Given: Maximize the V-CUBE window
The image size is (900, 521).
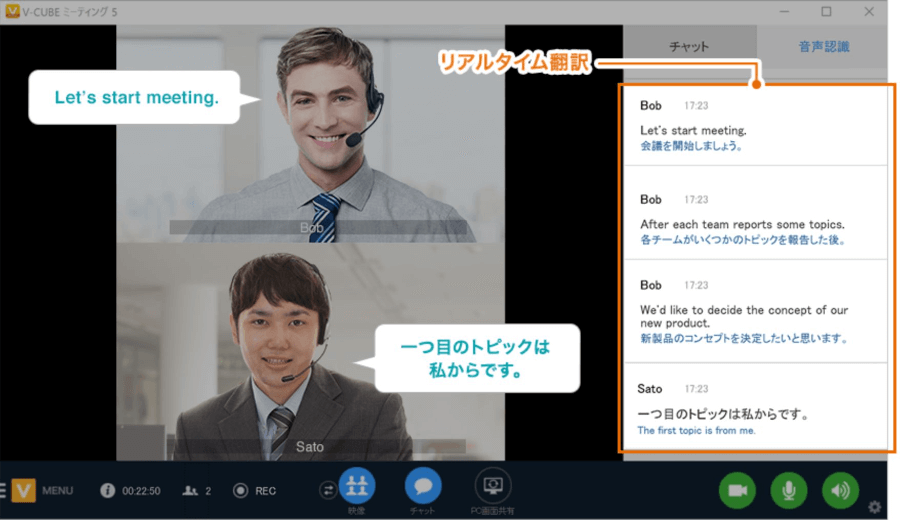Looking at the screenshot, I should [826, 11].
